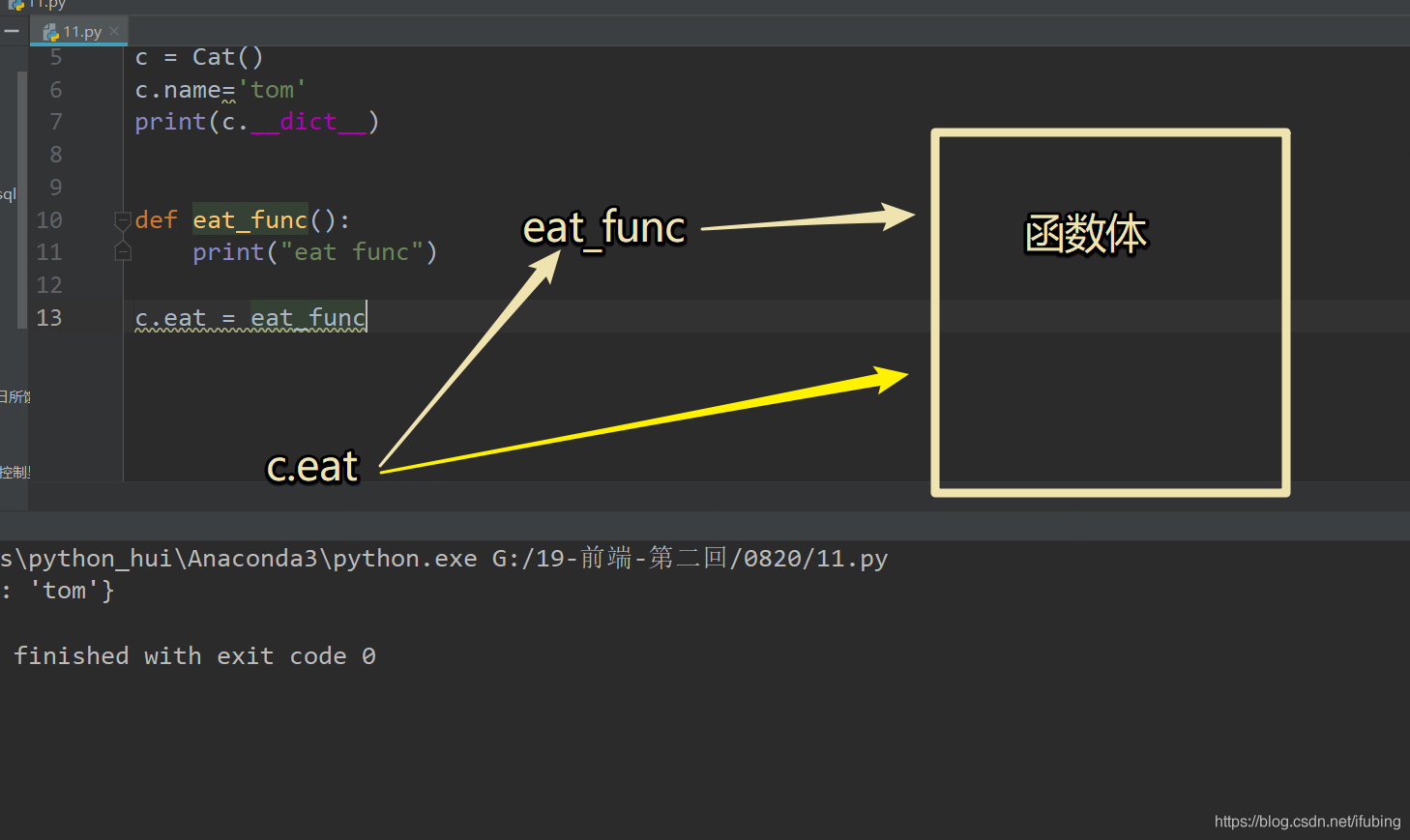Click the 11.py breadcrumb in the navigation bar
The width and height of the screenshot is (1410, 840).
(37, 5)
